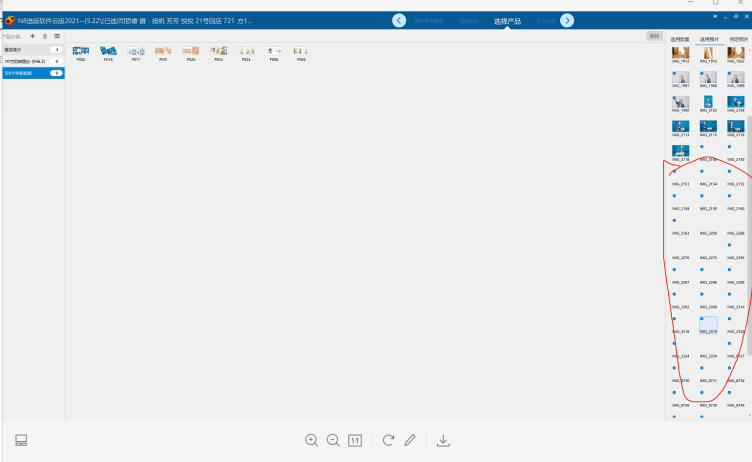Screen dimensions: 752x462
Task: Open the rightmost photo tab in the right panel
Action: coord(738,39)
